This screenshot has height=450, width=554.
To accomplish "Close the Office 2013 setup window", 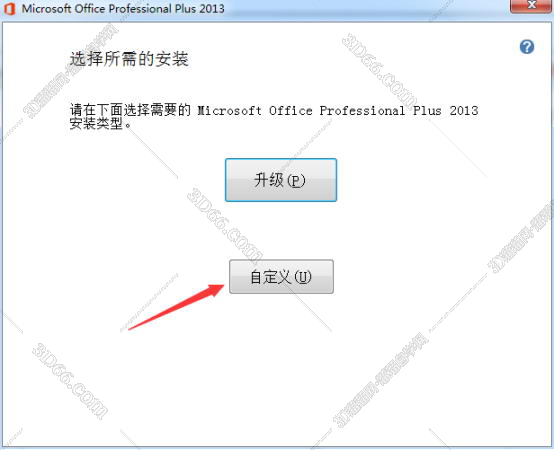I will point(531,6).
